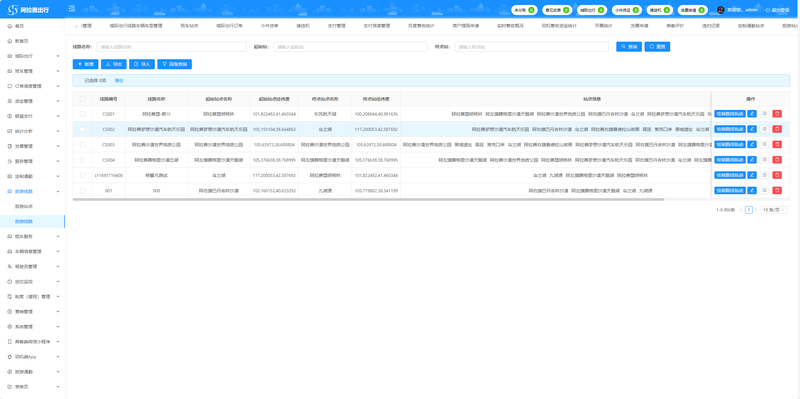The height and width of the screenshot is (399, 800).
Task: Switch to the 支付管理 tab
Action: click(x=336, y=26)
